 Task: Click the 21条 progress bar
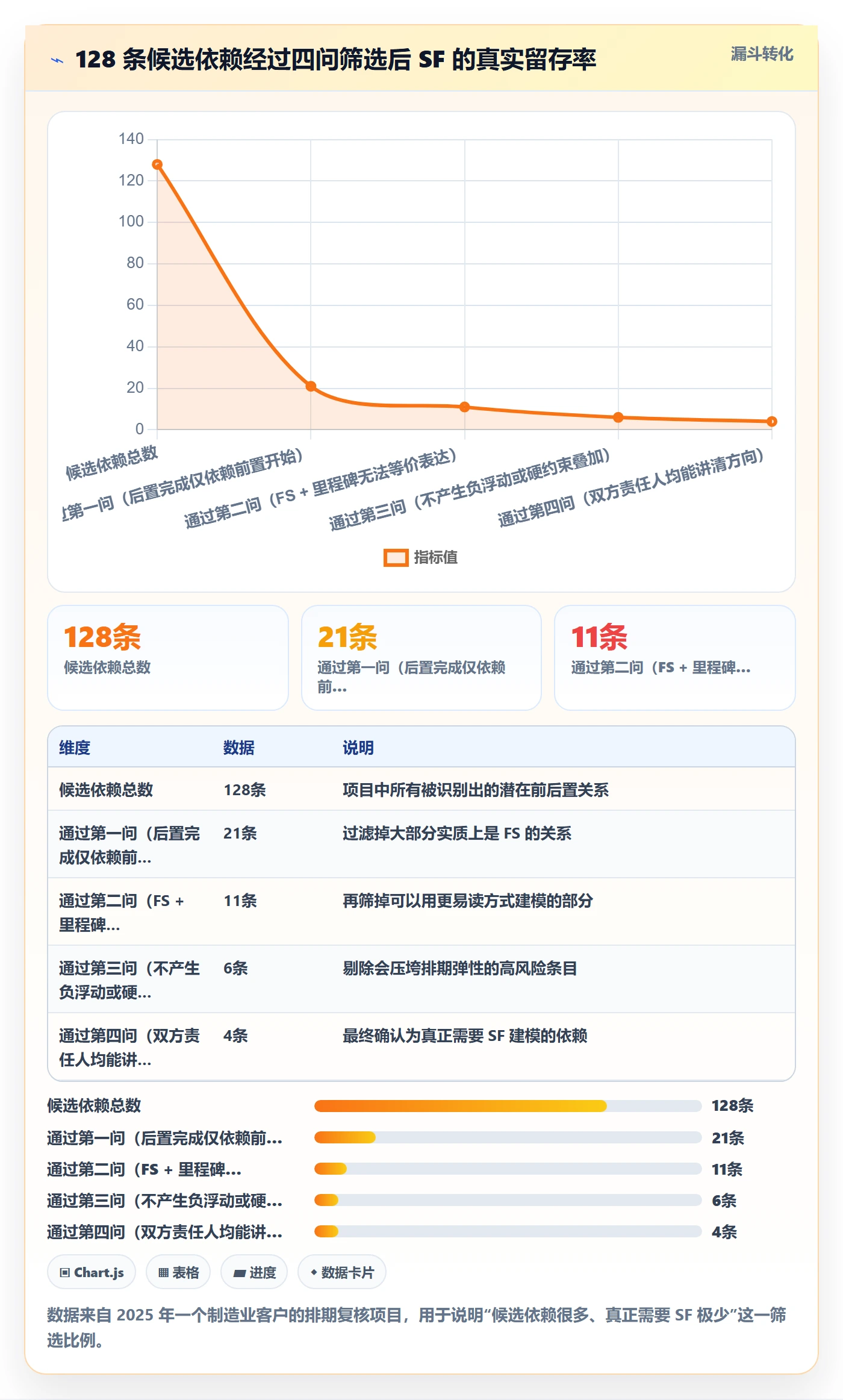pos(508,1137)
